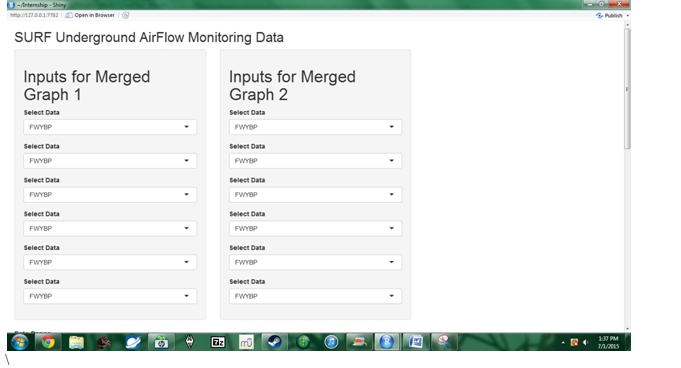Switch to Microsoft Word on the taskbar
Image resolution: width=681 pixels, height=368 pixels.
[x=416, y=342]
